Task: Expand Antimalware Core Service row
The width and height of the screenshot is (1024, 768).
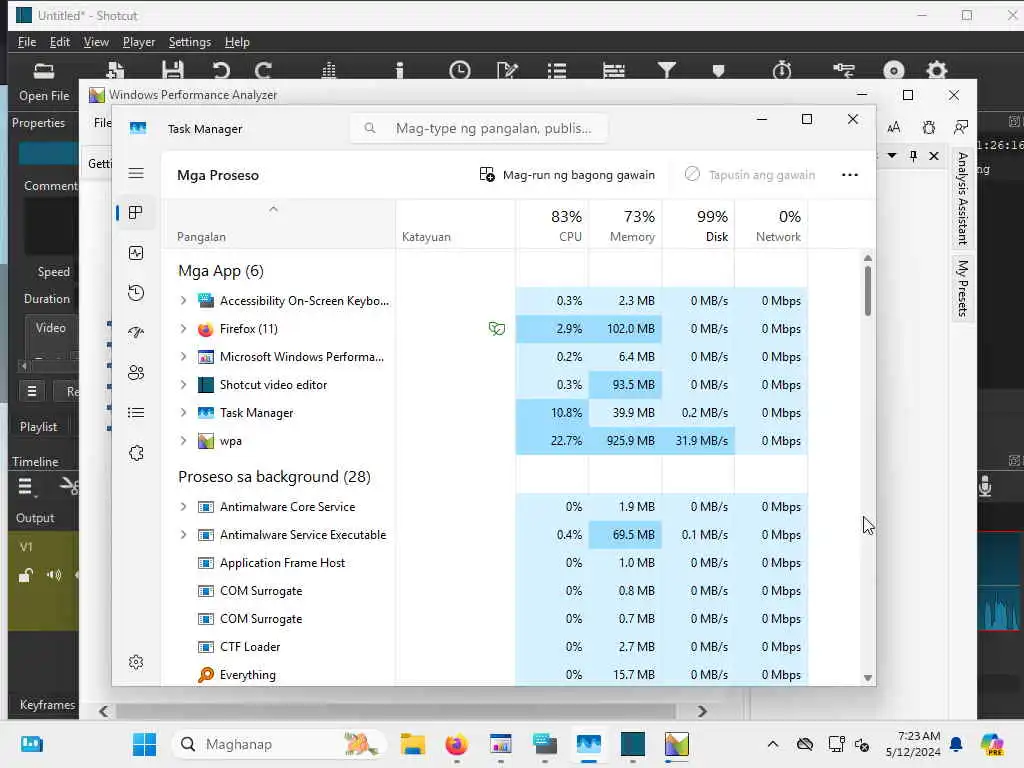Action: coord(184,507)
